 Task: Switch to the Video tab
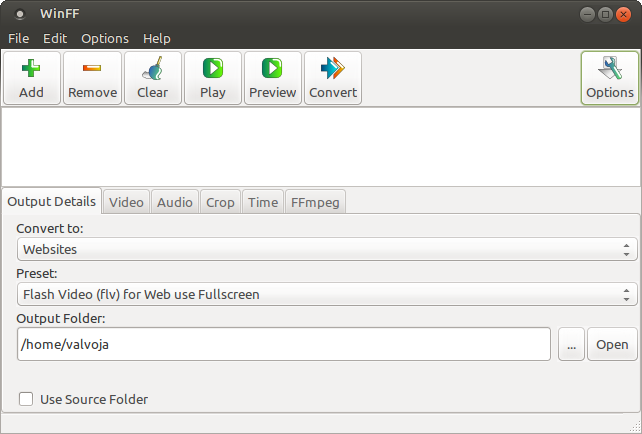pyautogui.click(x=126, y=202)
